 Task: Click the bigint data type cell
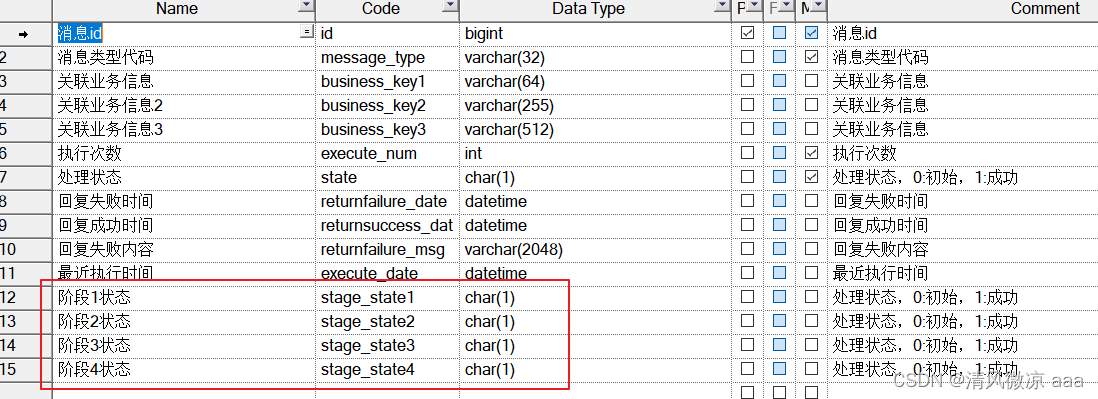[x=595, y=33]
